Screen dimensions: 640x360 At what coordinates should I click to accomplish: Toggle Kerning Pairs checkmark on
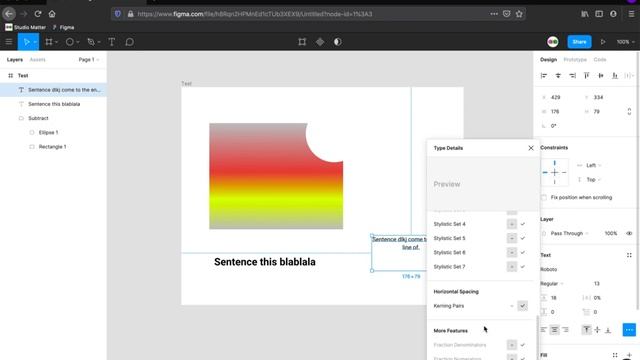coord(522,306)
